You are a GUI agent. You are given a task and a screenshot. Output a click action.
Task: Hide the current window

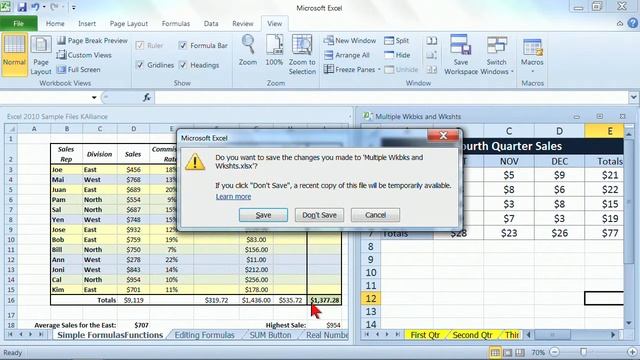click(x=397, y=55)
